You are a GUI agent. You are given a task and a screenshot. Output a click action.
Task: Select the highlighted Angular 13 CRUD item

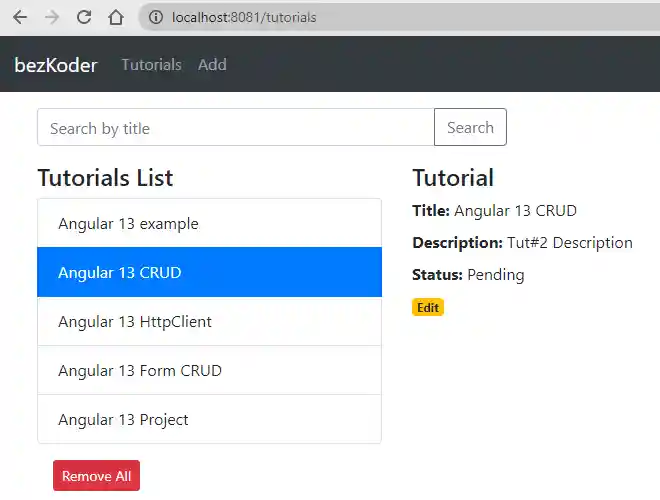pos(210,272)
